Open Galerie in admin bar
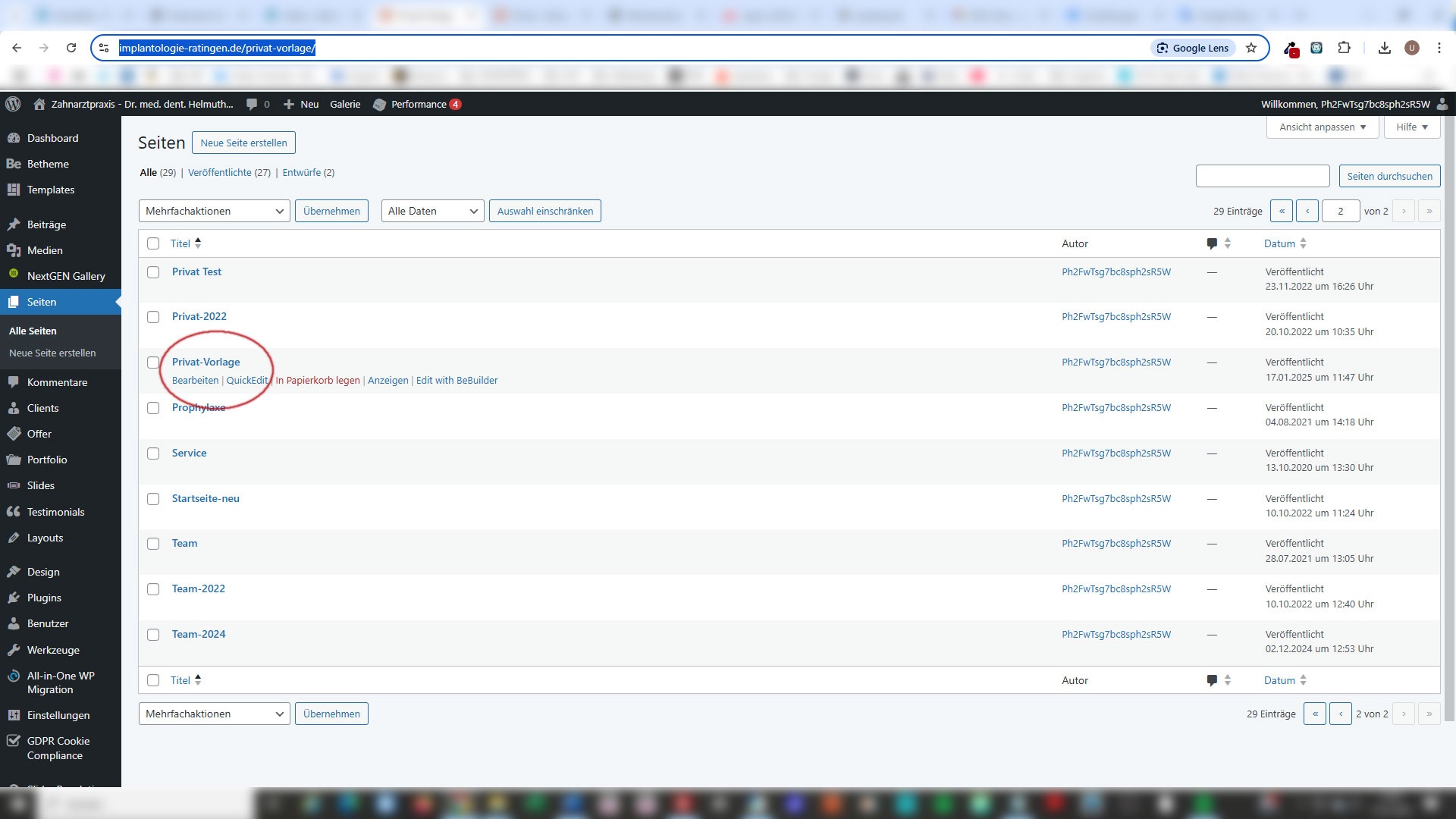The height and width of the screenshot is (819, 1456). point(345,104)
